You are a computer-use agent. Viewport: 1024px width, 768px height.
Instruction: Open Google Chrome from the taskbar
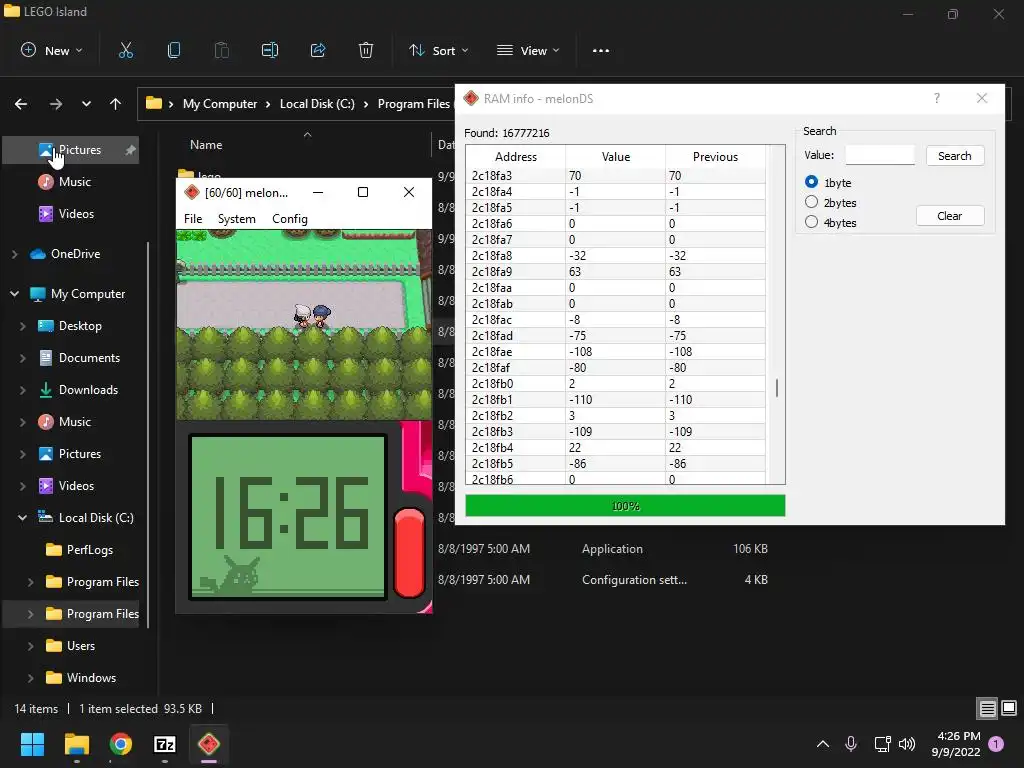120,744
